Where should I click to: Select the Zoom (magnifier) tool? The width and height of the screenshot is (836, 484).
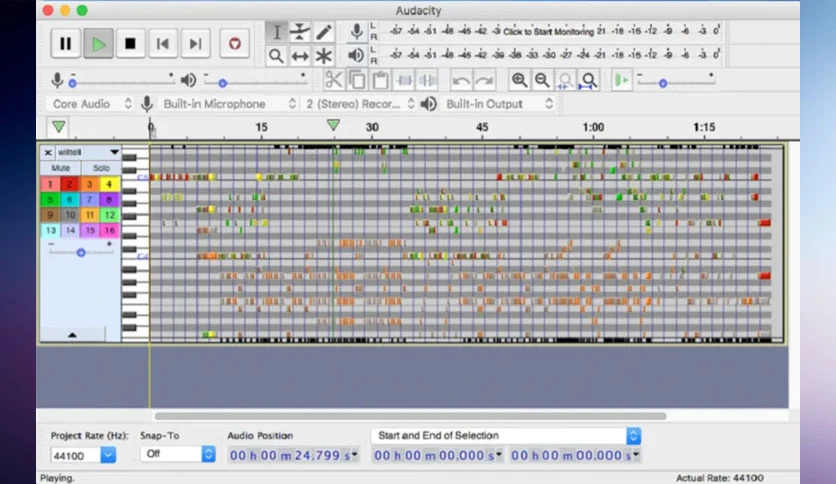pos(276,55)
